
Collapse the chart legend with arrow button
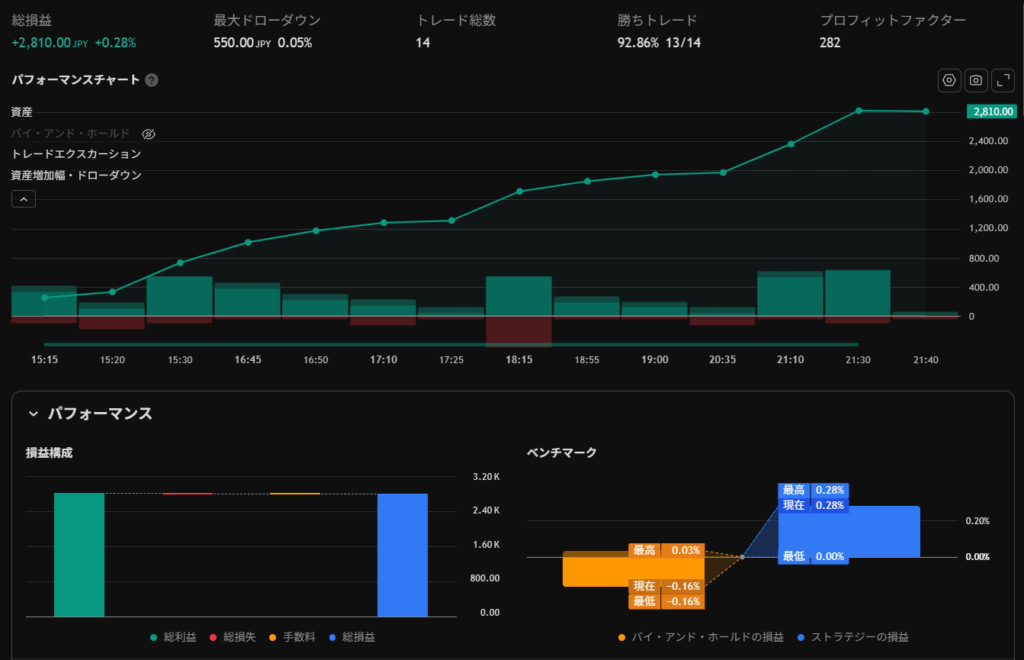coord(24,199)
